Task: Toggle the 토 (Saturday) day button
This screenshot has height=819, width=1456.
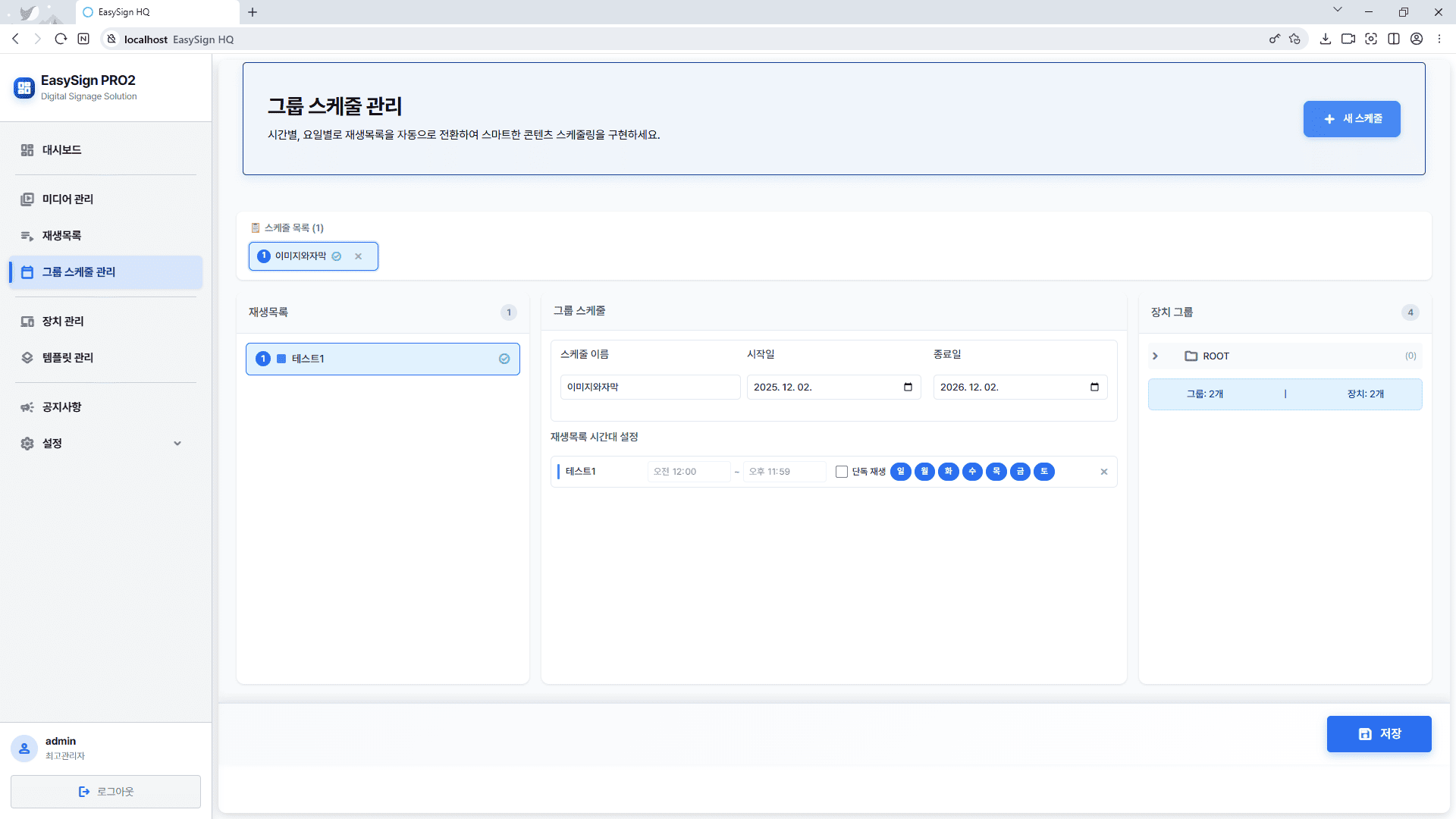Action: (x=1044, y=472)
